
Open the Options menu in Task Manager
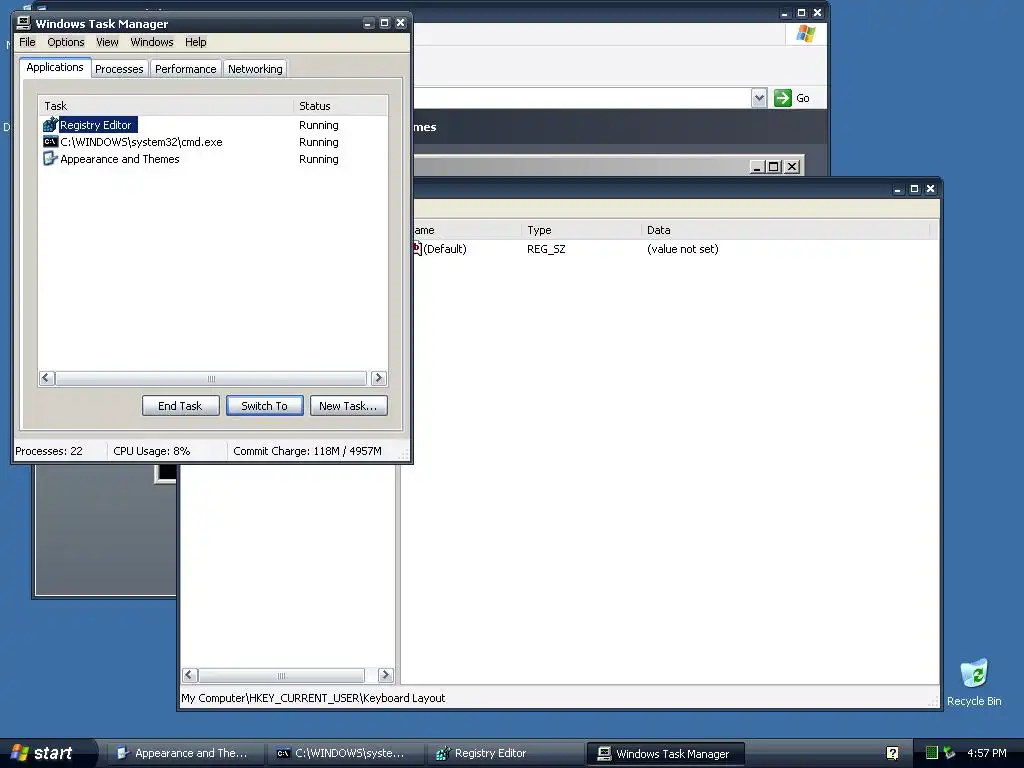66,42
